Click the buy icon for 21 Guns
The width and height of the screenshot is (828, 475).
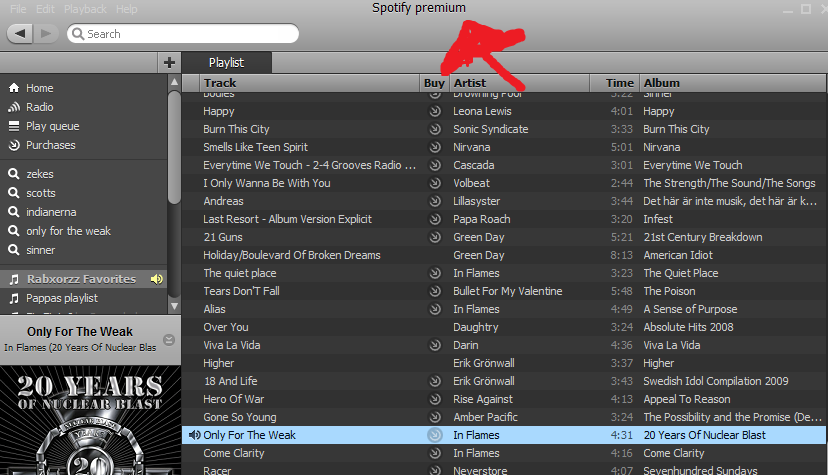(435, 237)
